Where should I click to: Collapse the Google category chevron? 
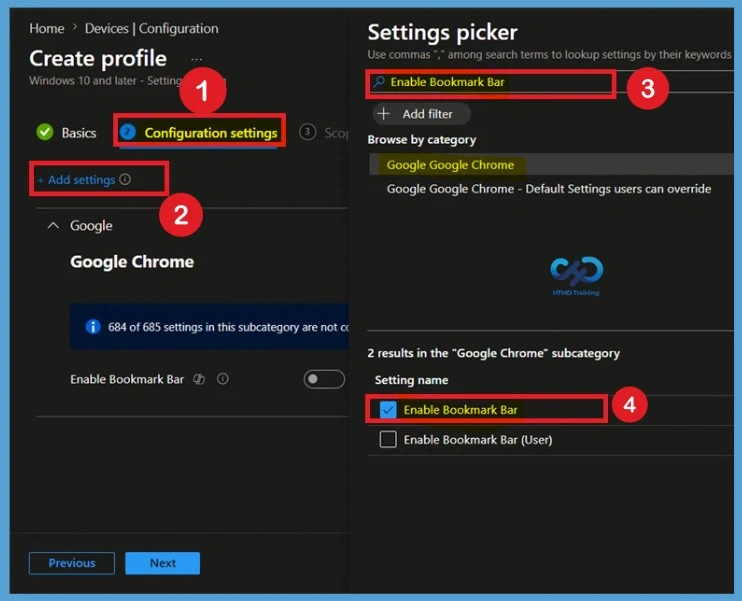coord(53,226)
